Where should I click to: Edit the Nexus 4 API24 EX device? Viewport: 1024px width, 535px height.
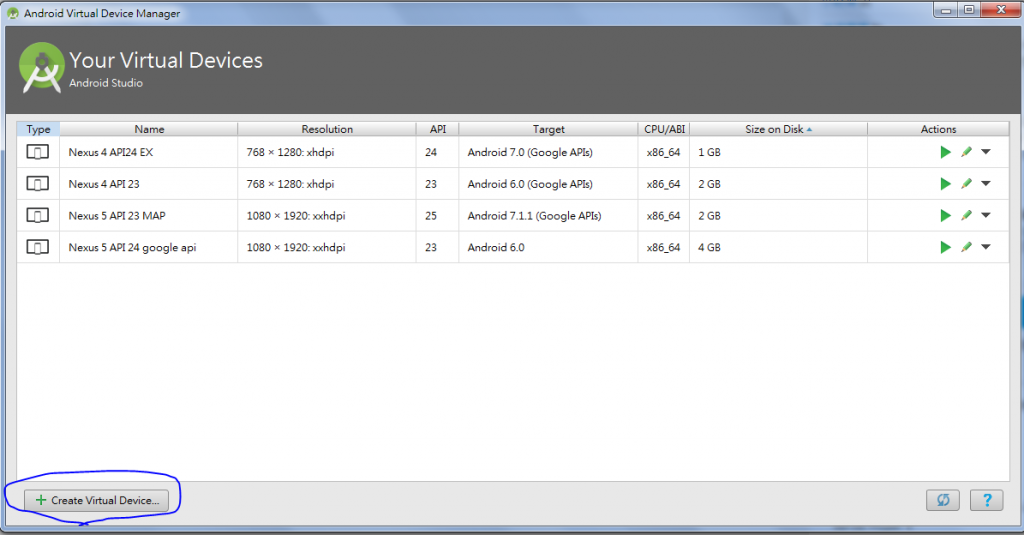pyautogui.click(x=967, y=152)
